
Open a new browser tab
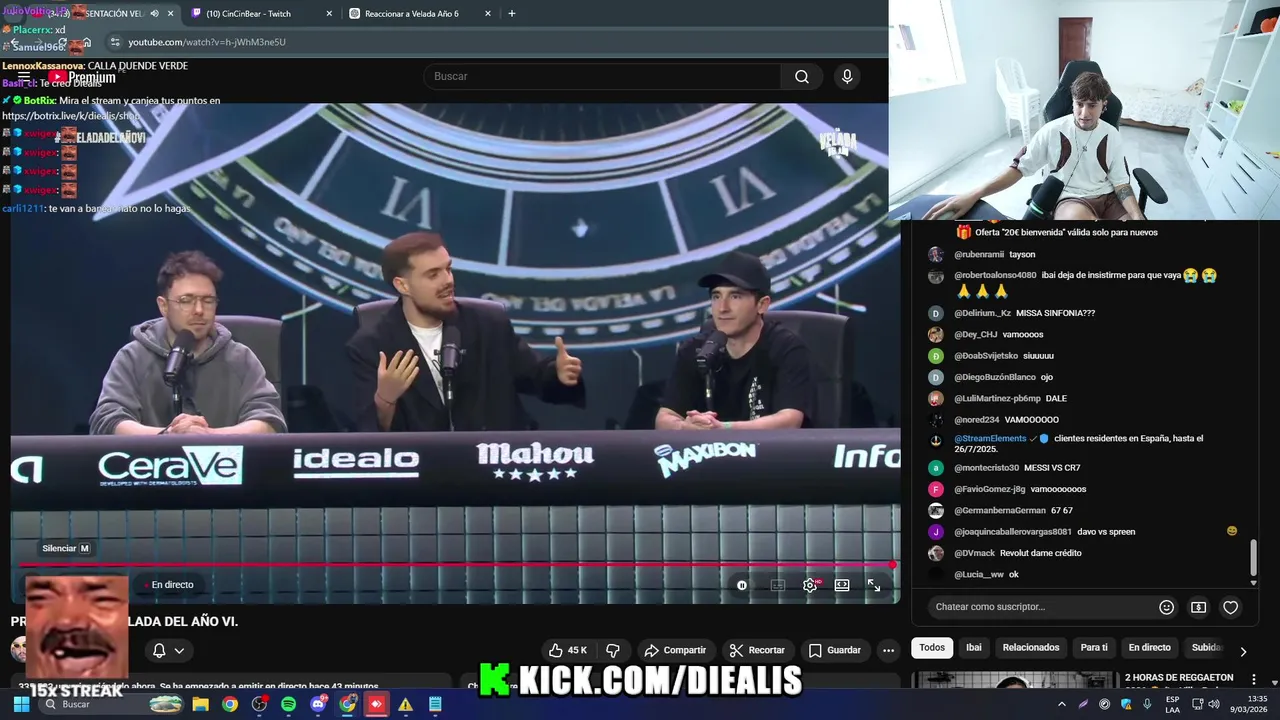[x=512, y=14]
